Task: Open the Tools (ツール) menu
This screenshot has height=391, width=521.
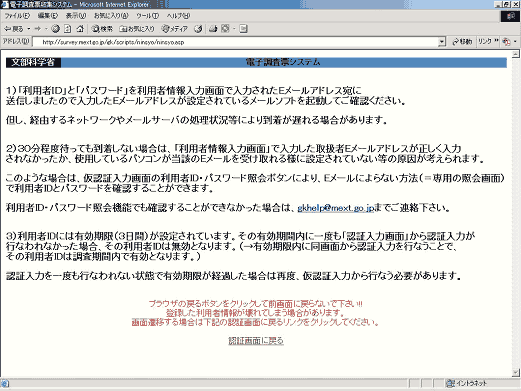Action: (x=147, y=16)
